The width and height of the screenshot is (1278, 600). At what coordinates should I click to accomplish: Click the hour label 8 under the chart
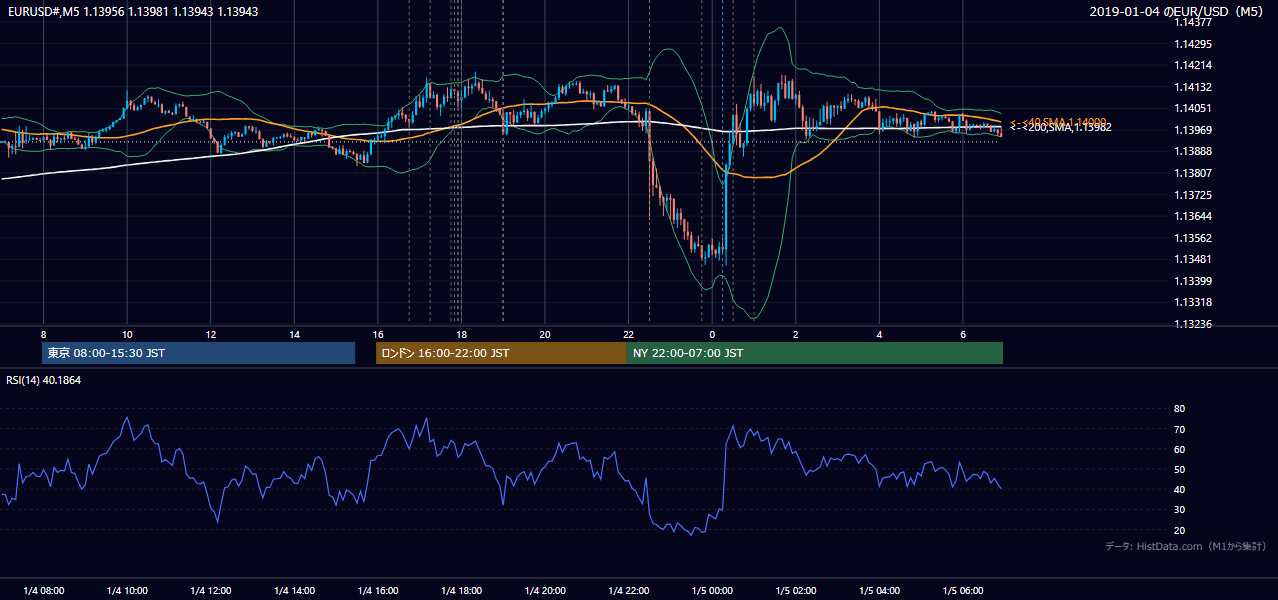(43, 334)
